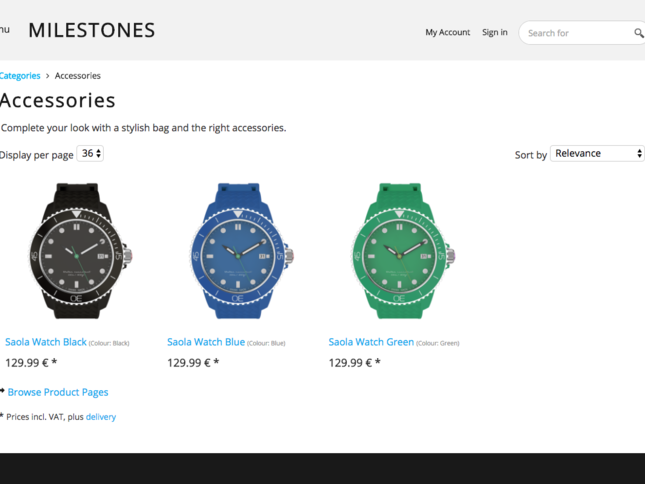Open Saola Watch Blue product link
645x484 pixels.
pyautogui.click(x=206, y=342)
